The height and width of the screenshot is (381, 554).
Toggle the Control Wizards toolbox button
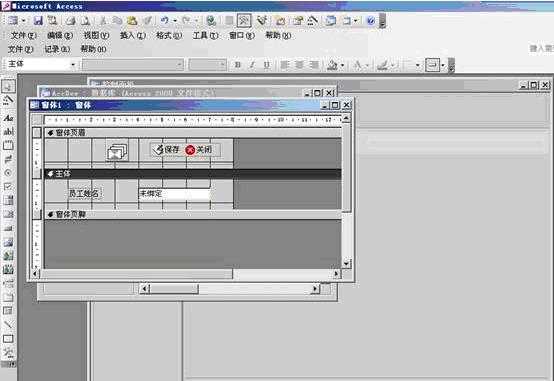[x=8, y=100]
